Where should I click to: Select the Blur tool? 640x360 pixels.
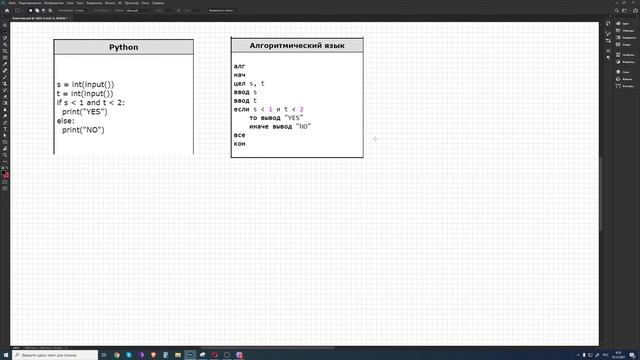tap(5, 109)
